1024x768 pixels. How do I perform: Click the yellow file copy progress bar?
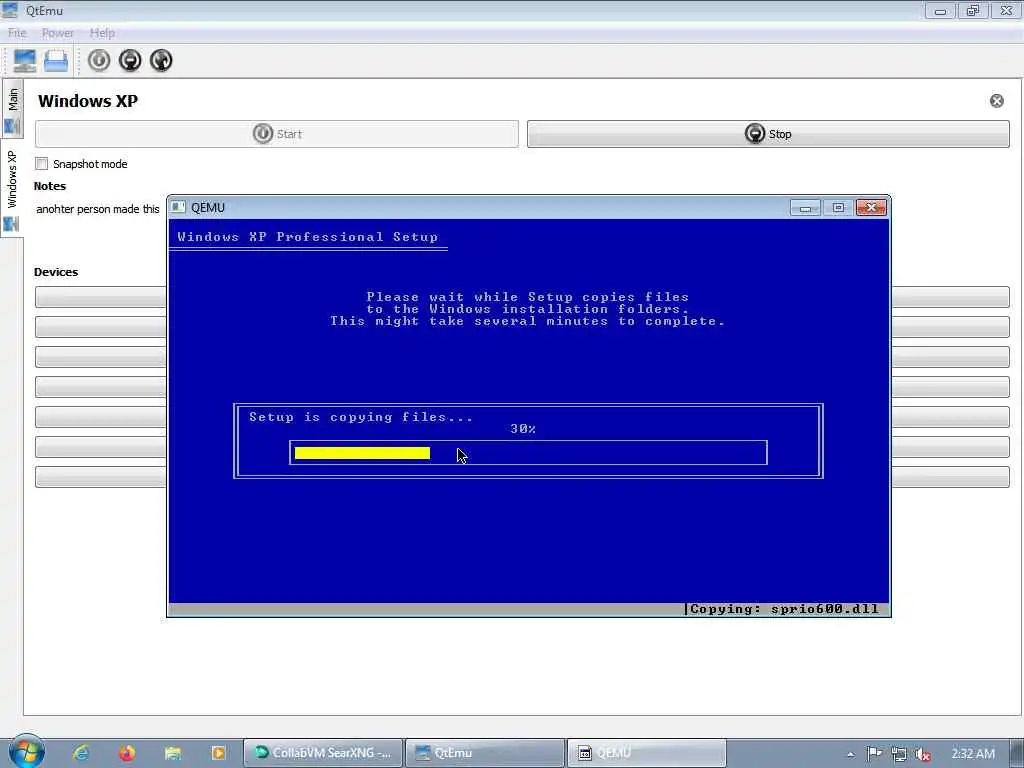click(x=362, y=453)
